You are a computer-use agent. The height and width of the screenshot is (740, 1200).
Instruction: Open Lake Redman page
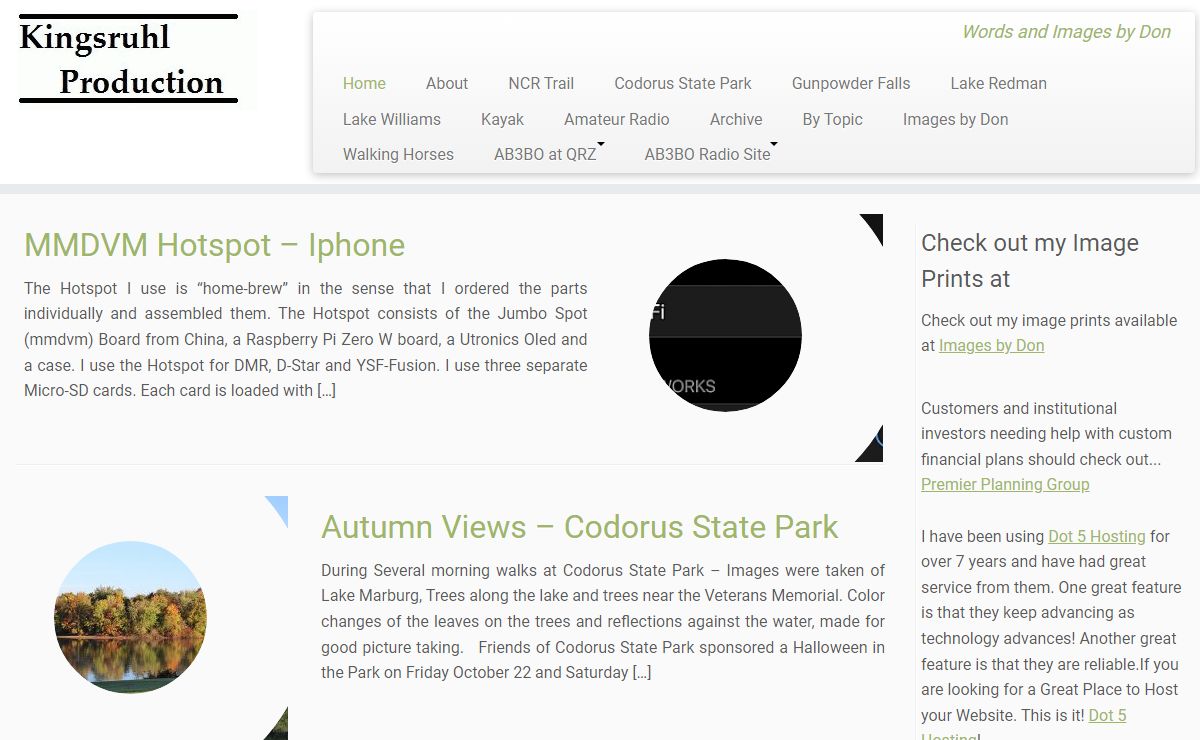(999, 84)
